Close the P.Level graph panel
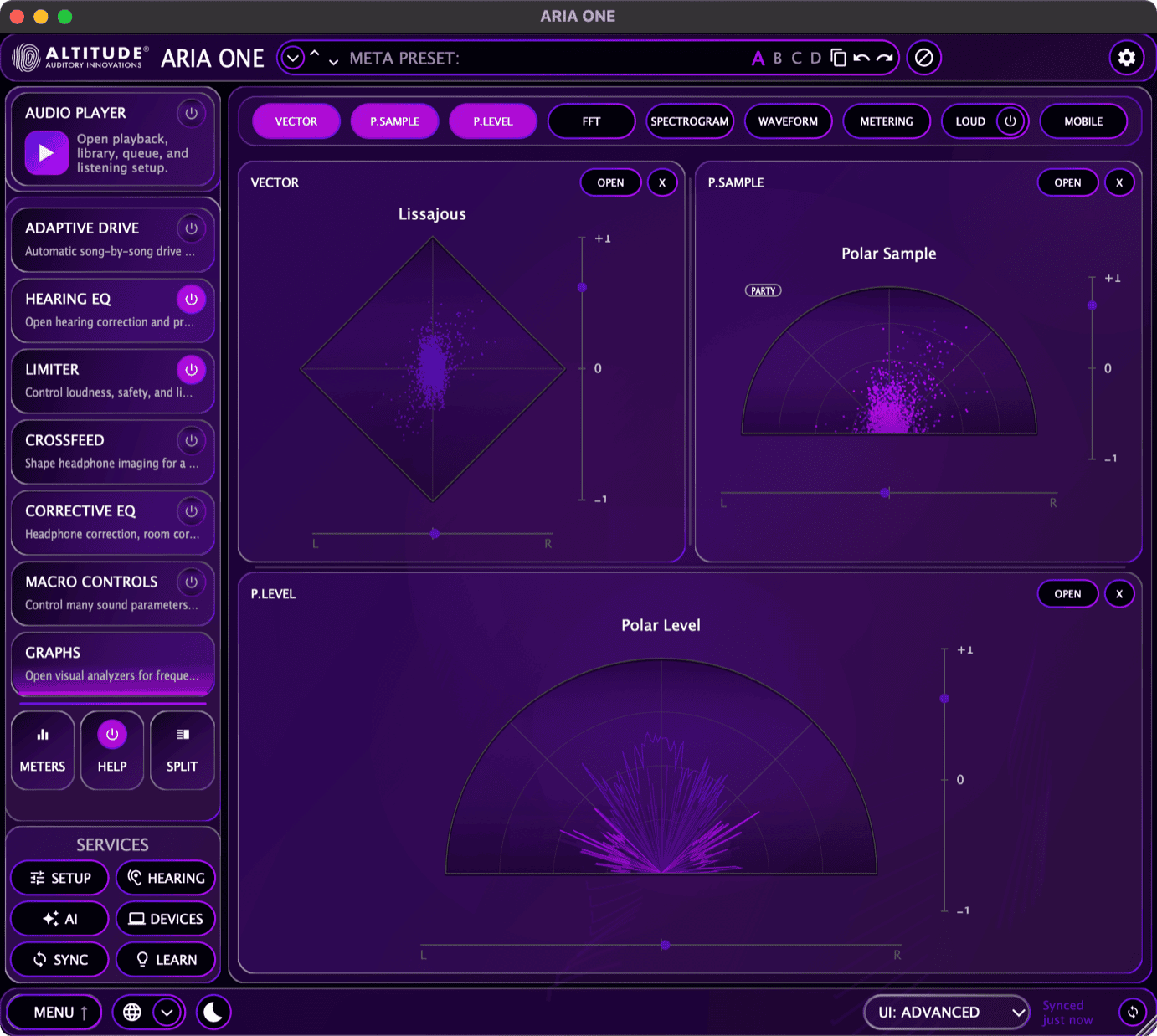 click(1119, 594)
